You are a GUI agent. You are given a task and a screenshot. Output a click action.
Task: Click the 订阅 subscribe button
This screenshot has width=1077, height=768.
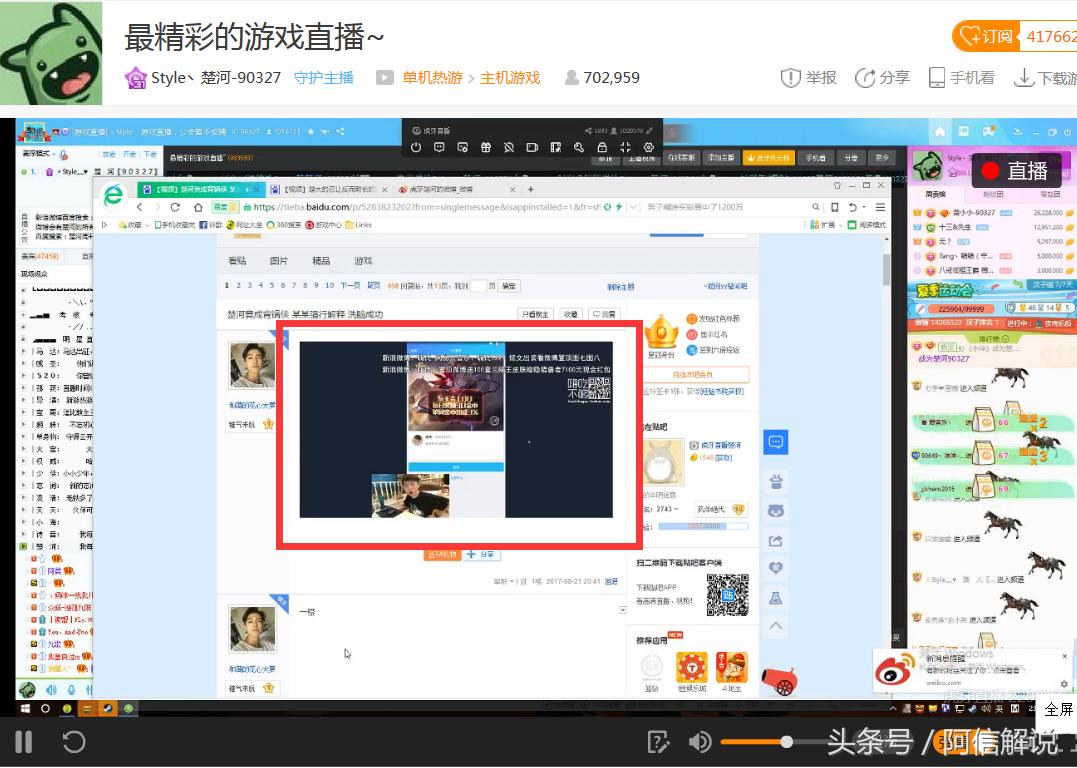click(x=988, y=36)
